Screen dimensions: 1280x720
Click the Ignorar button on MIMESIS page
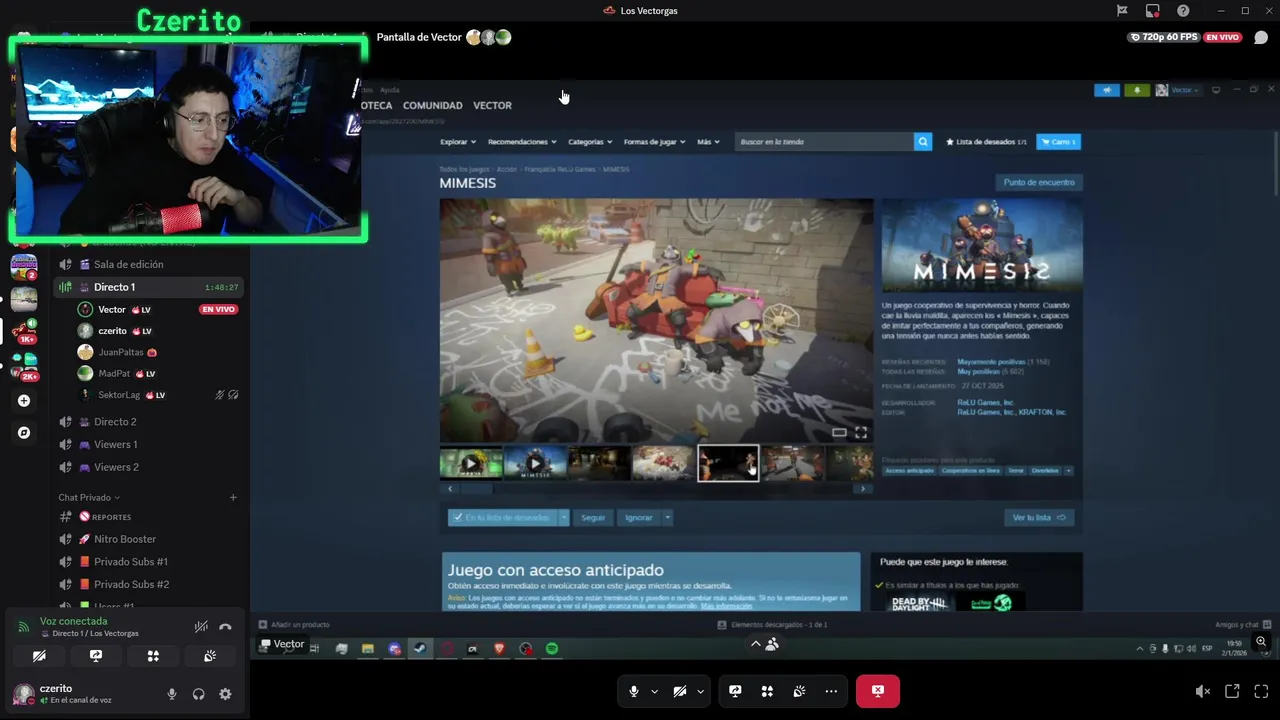click(x=638, y=517)
